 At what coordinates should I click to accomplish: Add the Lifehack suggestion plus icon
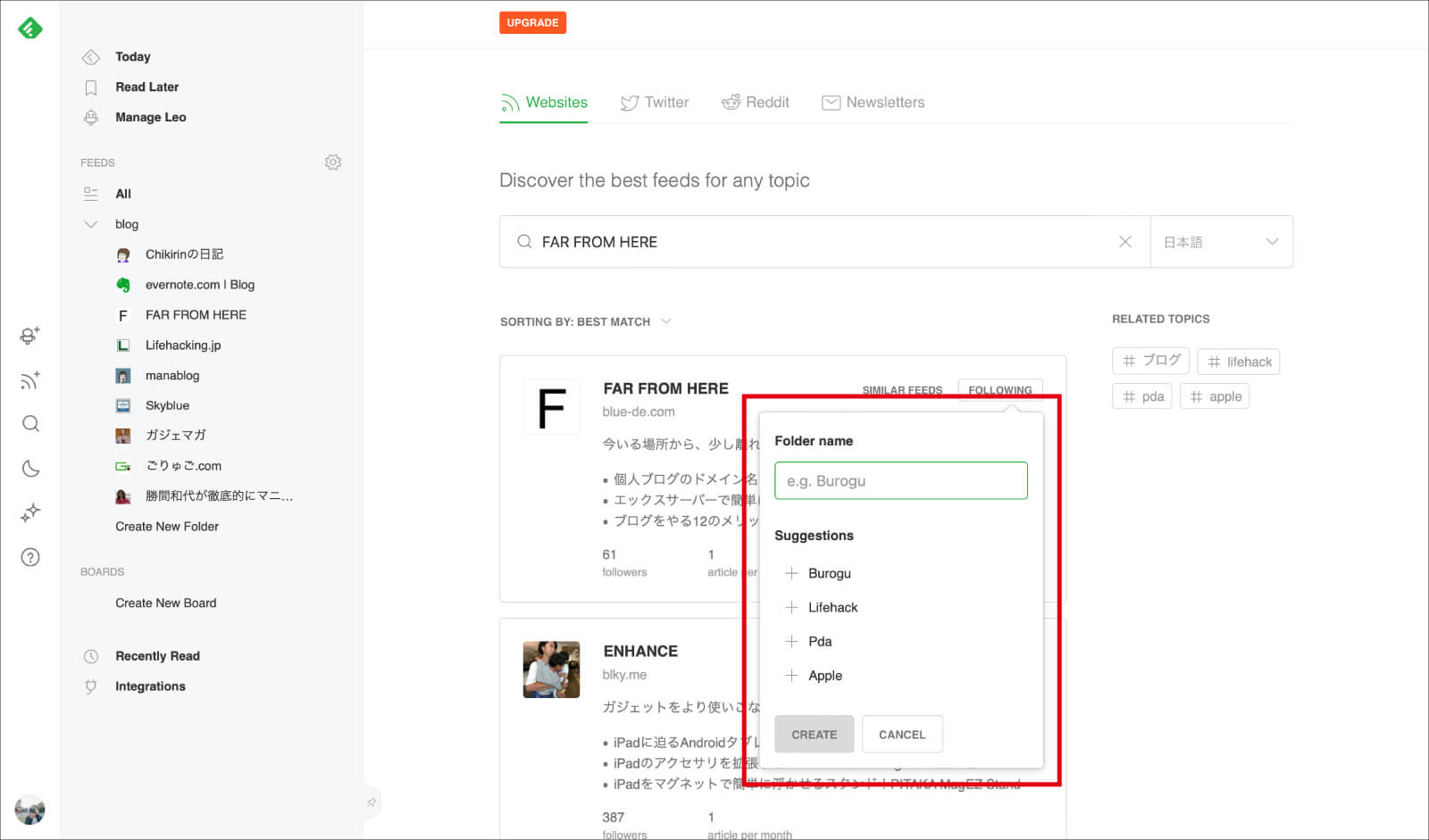(x=791, y=608)
